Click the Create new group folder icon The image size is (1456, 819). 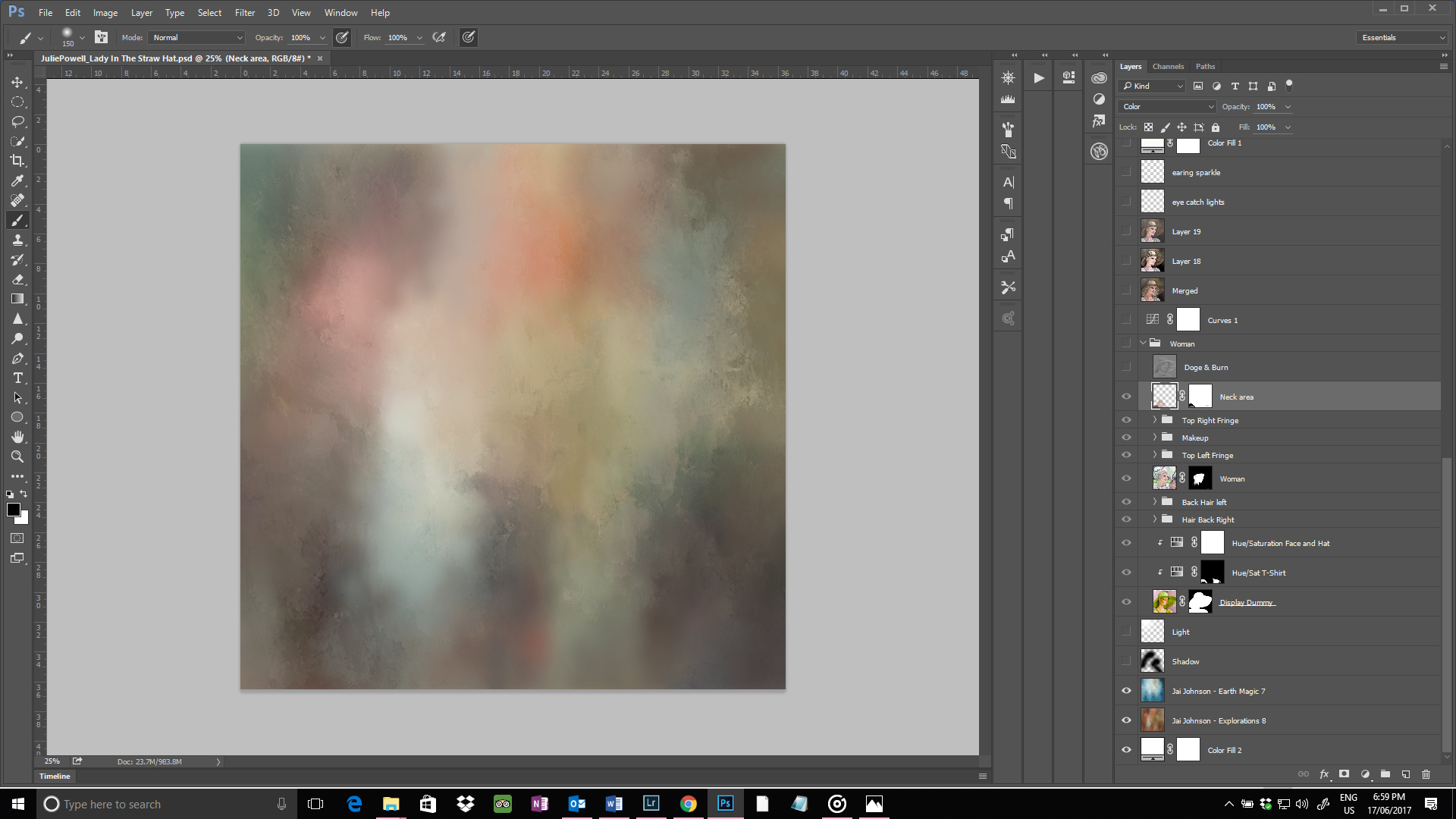click(1385, 774)
